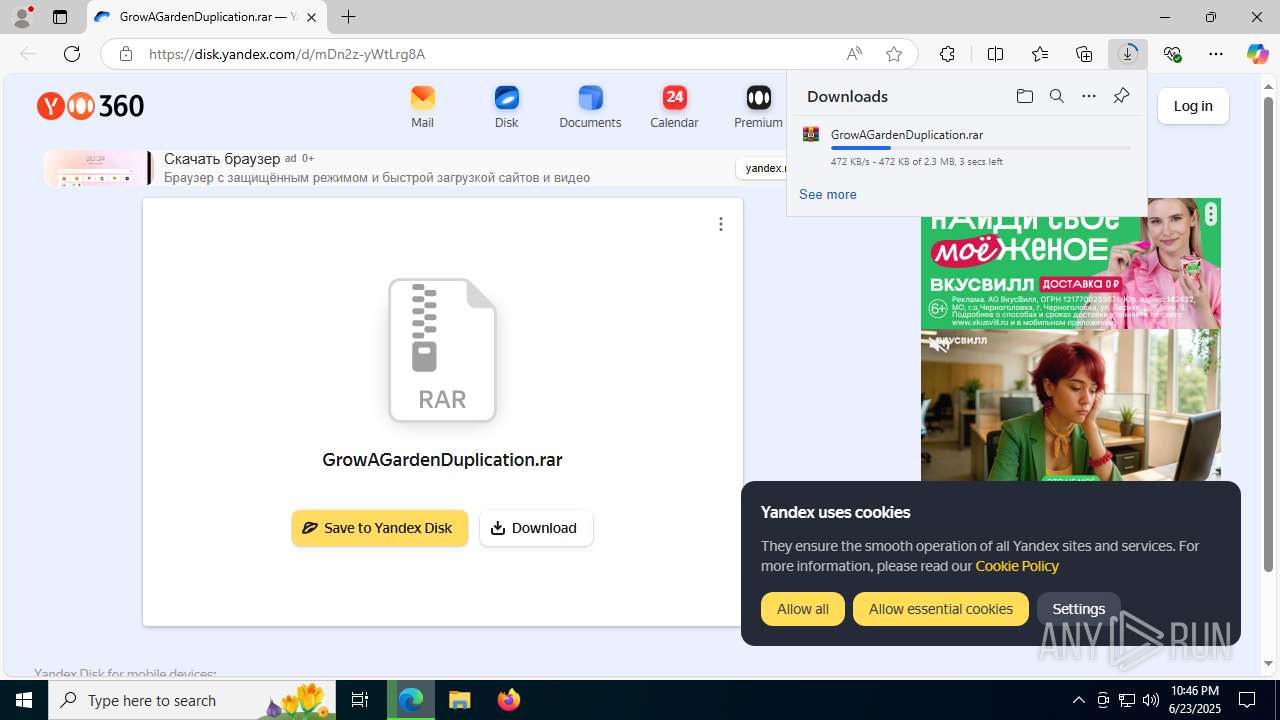Select the GrowAGardenDuplication.rar browser tab
The height and width of the screenshot is (720, 1280).
(206, 17)
